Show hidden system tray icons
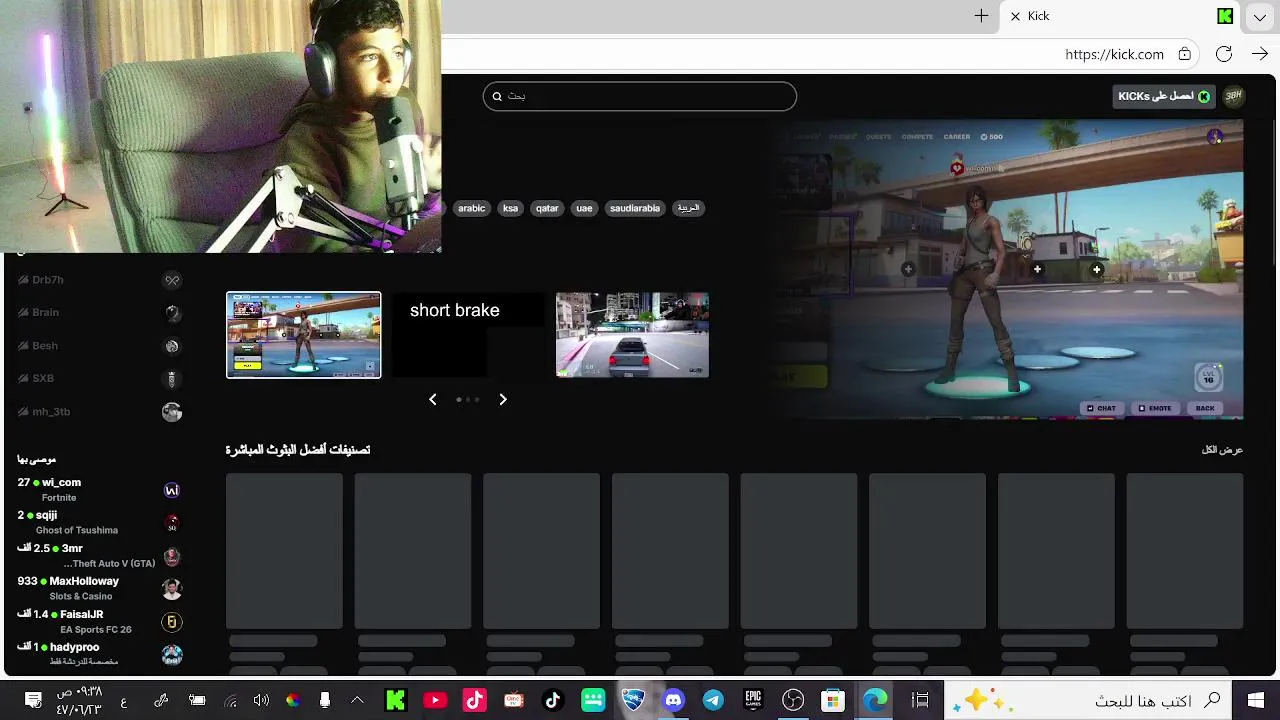The height and width of the screenshot is (720, 1280). pyautogui.click(x=357, y=701)
